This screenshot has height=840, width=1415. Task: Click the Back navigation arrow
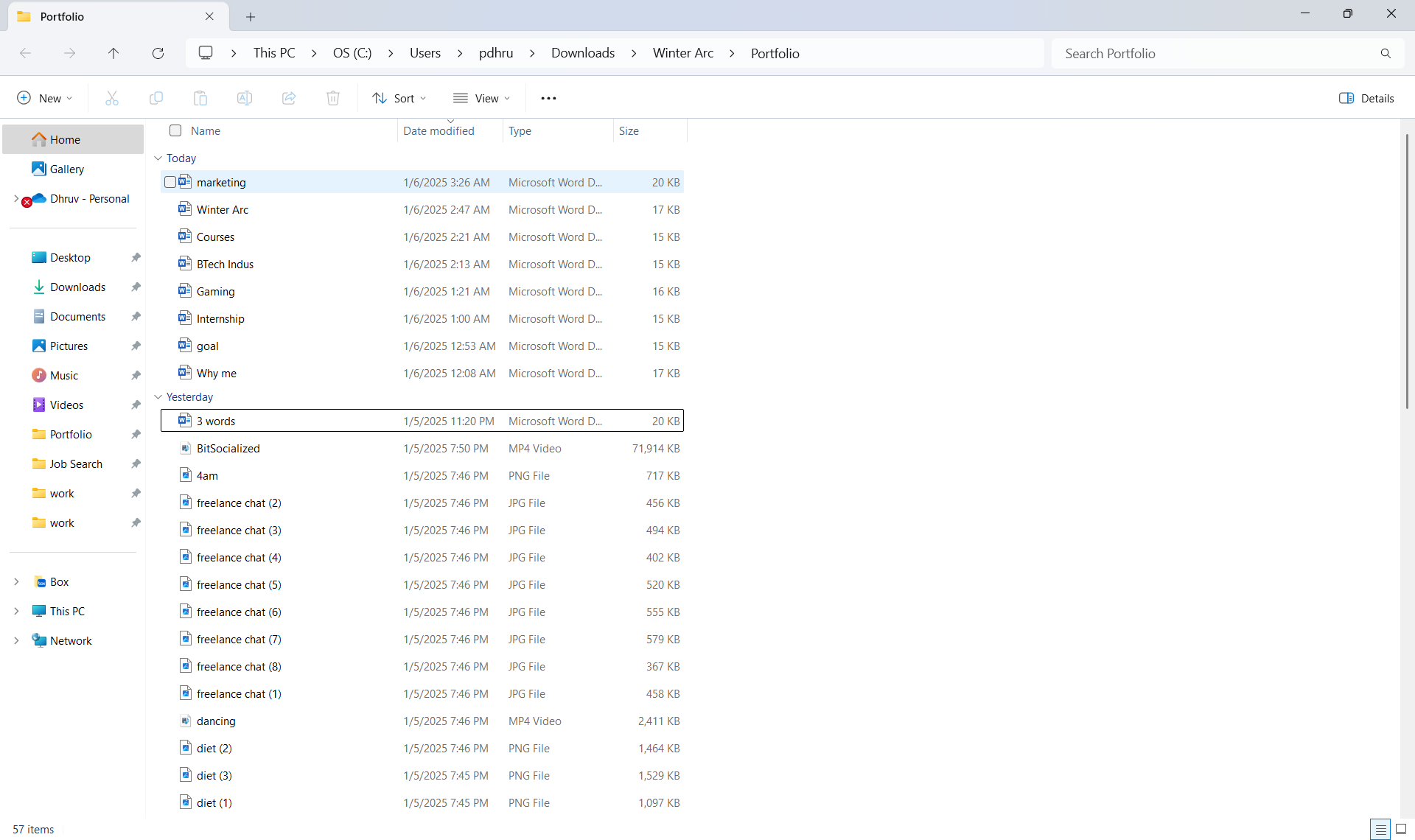pos(25,53)
